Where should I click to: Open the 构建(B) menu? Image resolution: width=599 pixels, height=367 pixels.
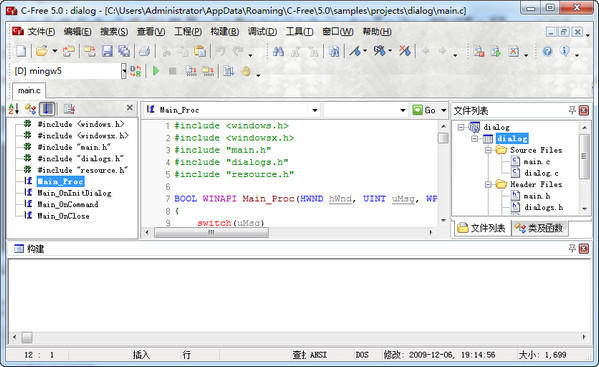[225, 32]
